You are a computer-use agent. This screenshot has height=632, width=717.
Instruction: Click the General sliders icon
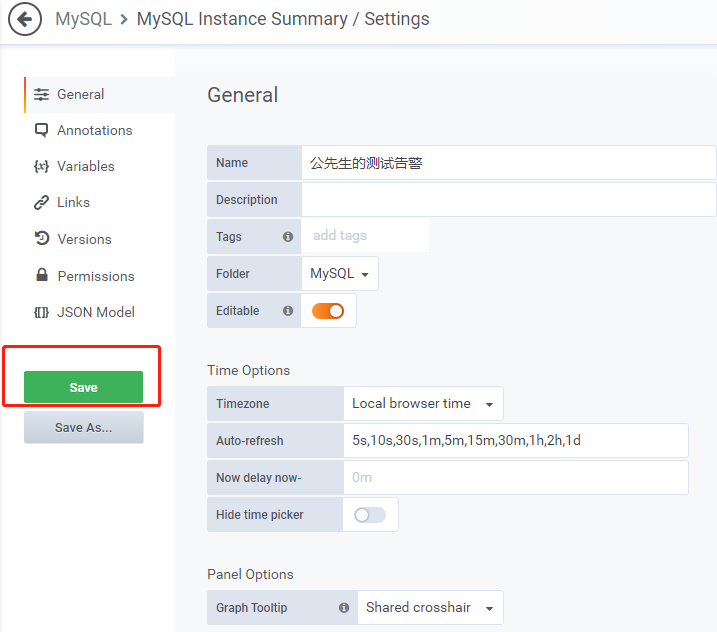point(41,94)
